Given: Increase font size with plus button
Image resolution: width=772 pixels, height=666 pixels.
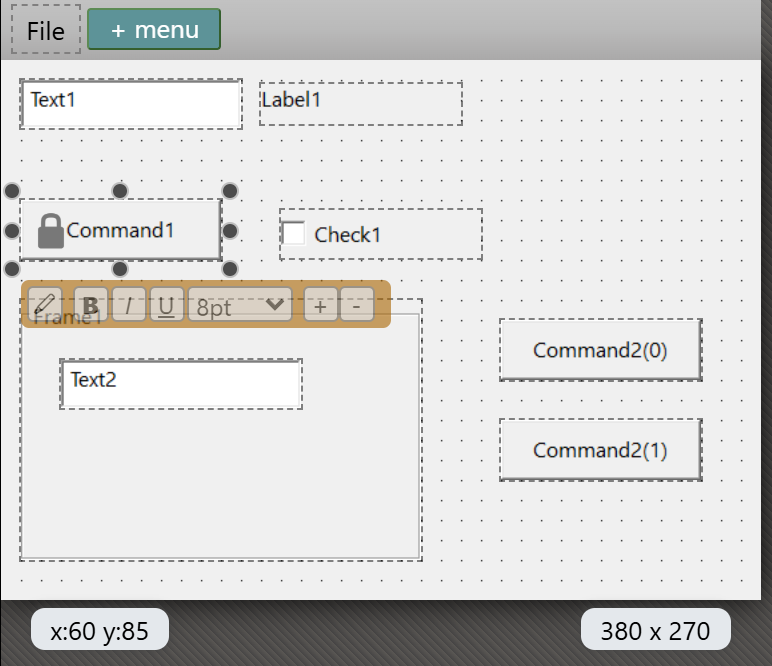Looking at the screenshot, I should [321, 305].
